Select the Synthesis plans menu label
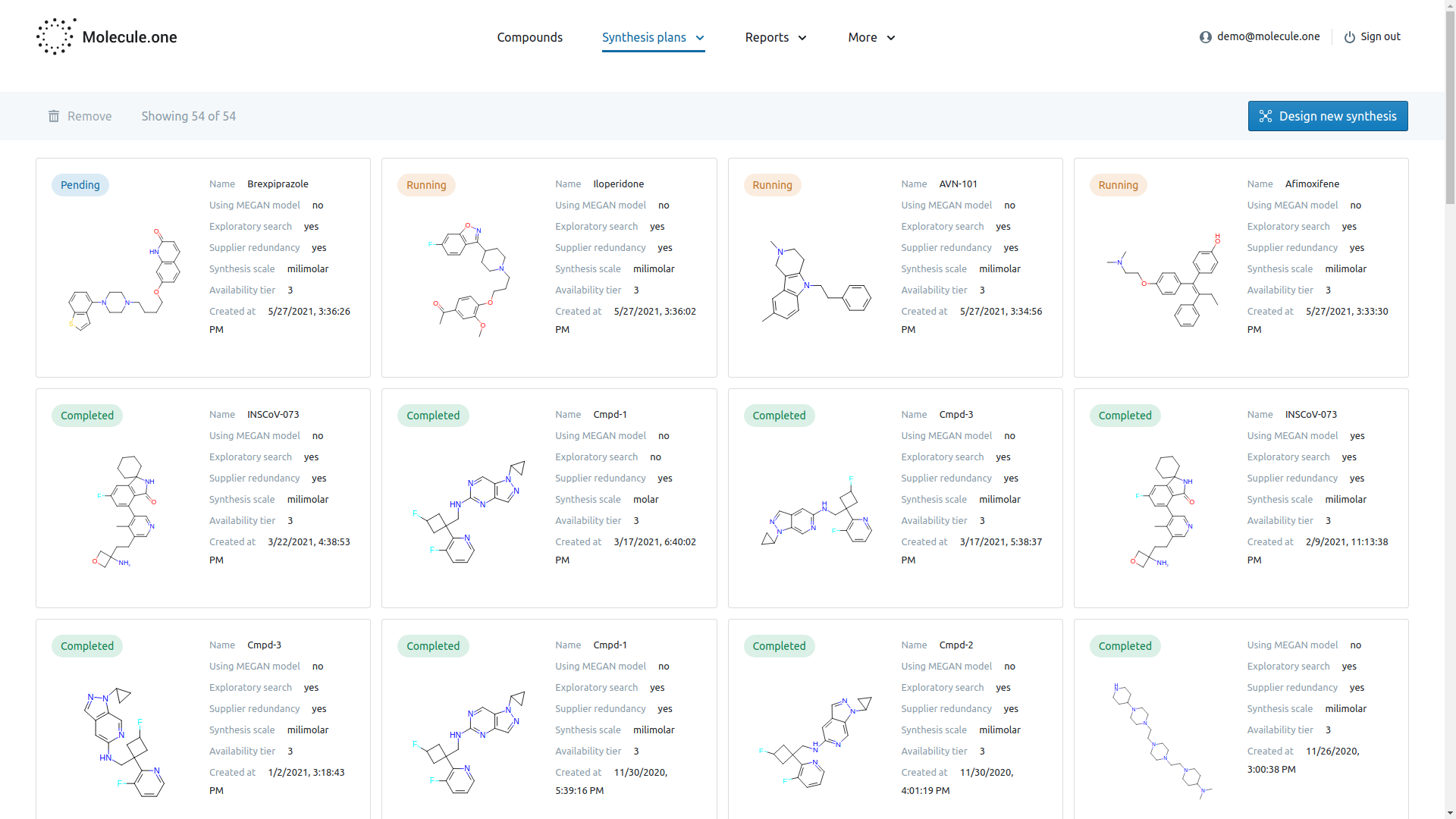The height and width of the screenshot is (819, 1456). point(643,37)
